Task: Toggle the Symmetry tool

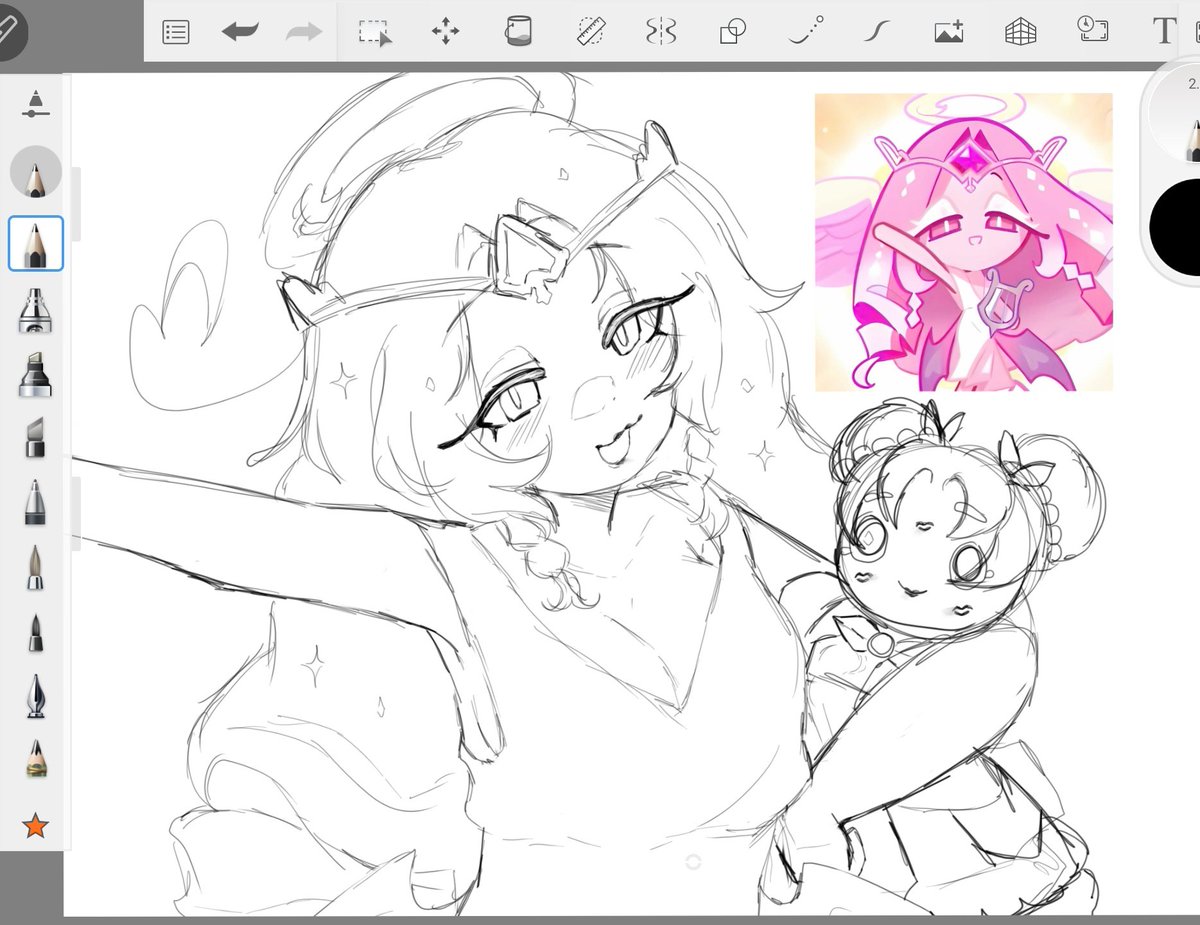Action: tap(661, 32)
